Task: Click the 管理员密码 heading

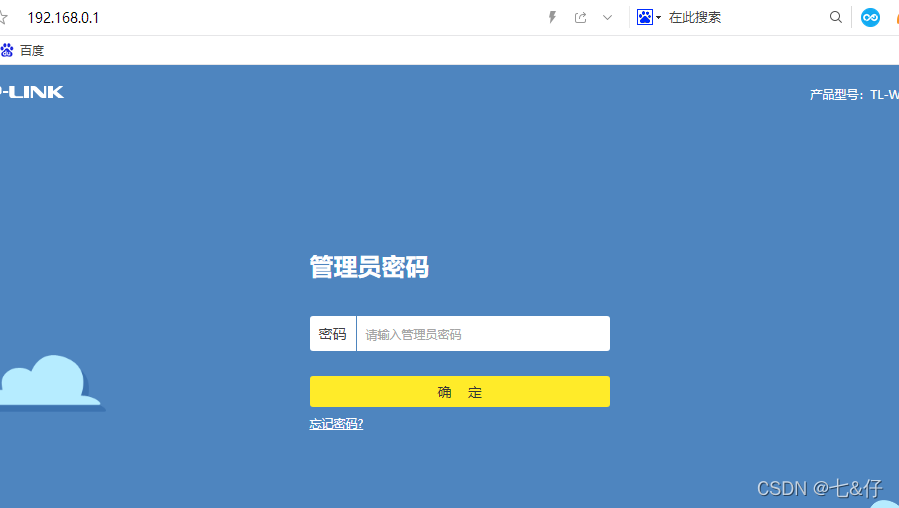Action: pos(369,267)
